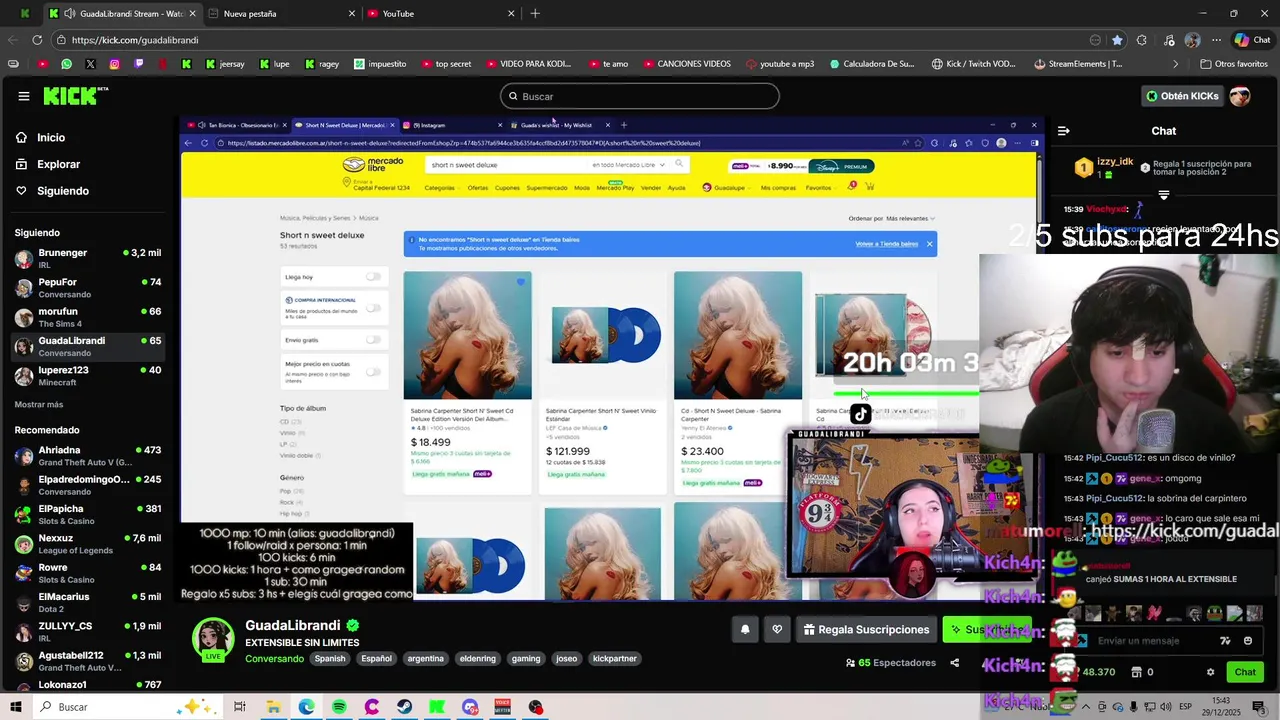Open File Explorer from the taskbar
This screenshot has height=720, width=1280.
click(x=273, y=707)
